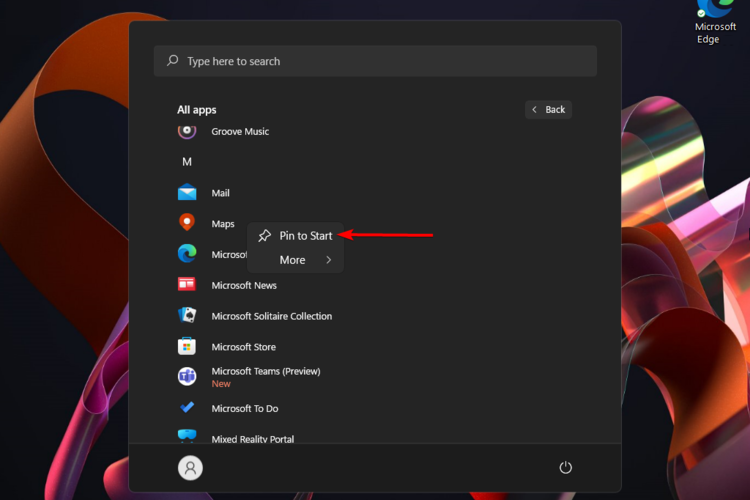Click the Type here to search field
750x500 pixels.
coord(375,61)
